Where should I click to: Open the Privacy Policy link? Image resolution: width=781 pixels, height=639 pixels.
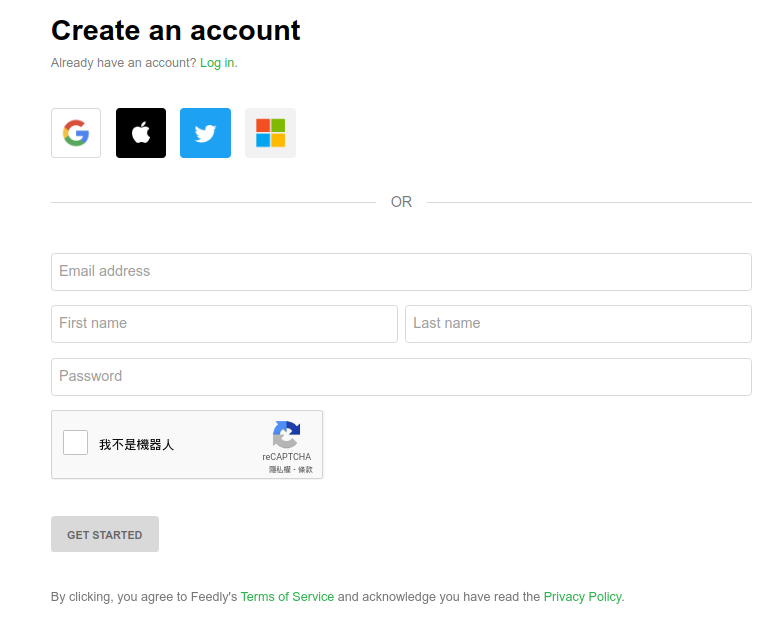tap(582, 597)
